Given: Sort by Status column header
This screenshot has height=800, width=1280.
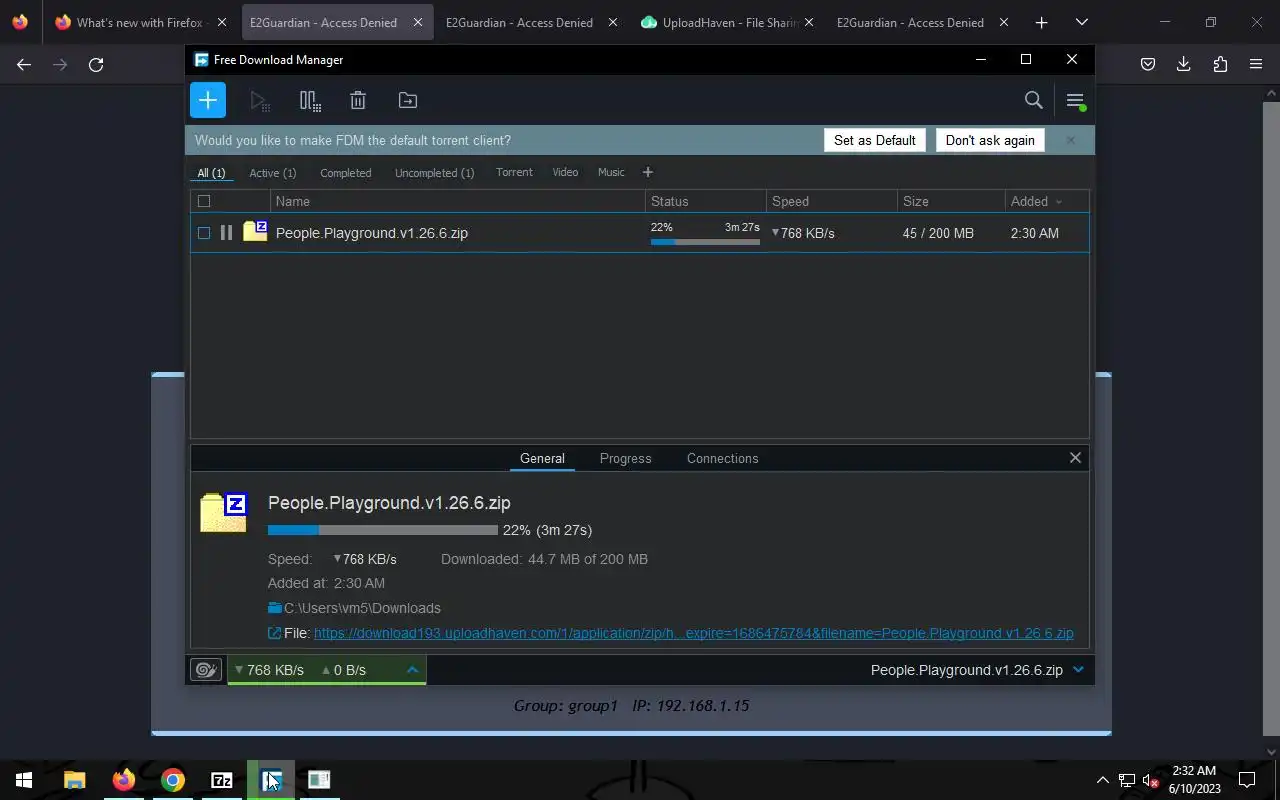Looking at the screenshot, I should [705, 201].
